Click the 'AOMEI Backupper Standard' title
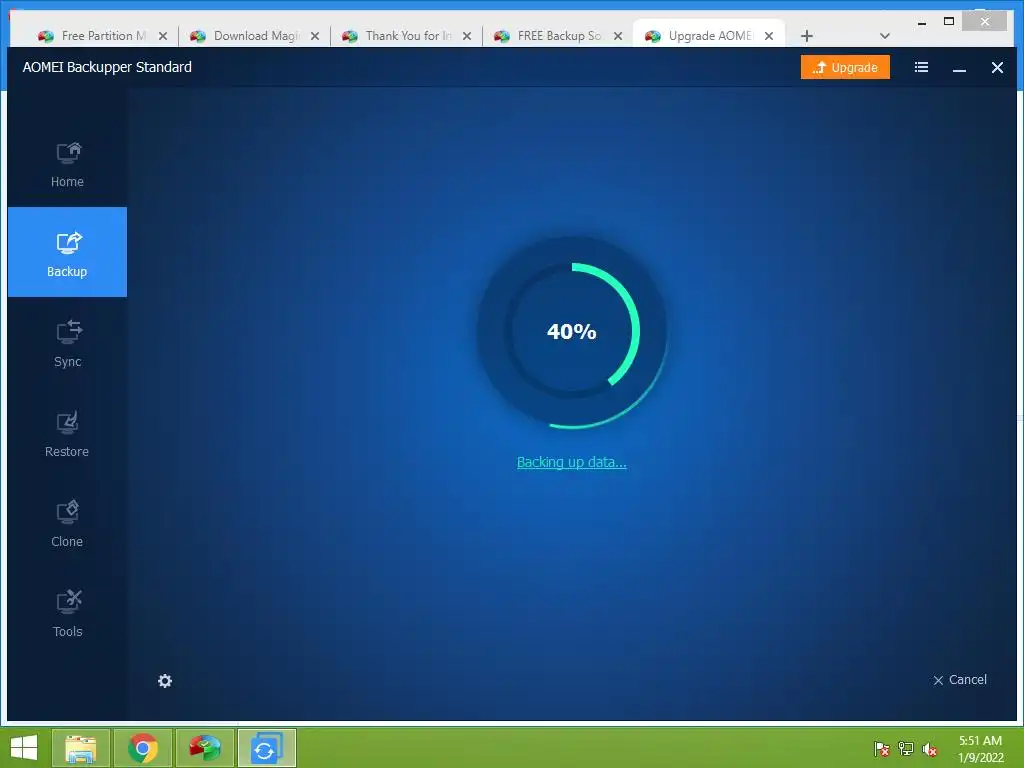This screenshot has width=1024, height=768. pyautogui.click(x=107, y=67)
